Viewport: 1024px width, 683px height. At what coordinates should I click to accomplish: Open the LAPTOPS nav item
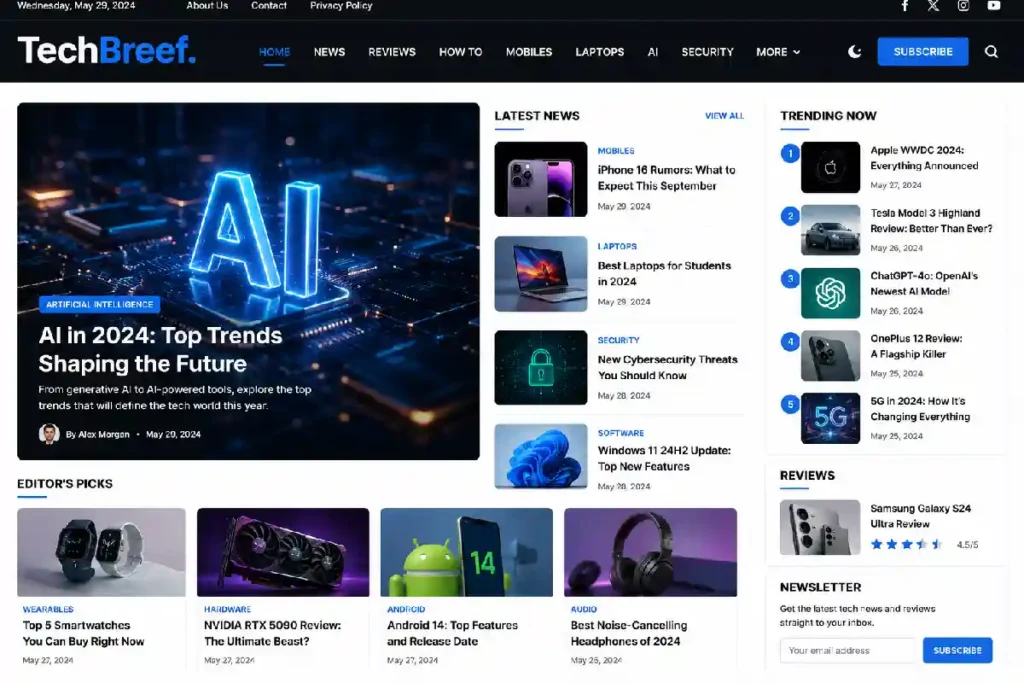(600, 52)
